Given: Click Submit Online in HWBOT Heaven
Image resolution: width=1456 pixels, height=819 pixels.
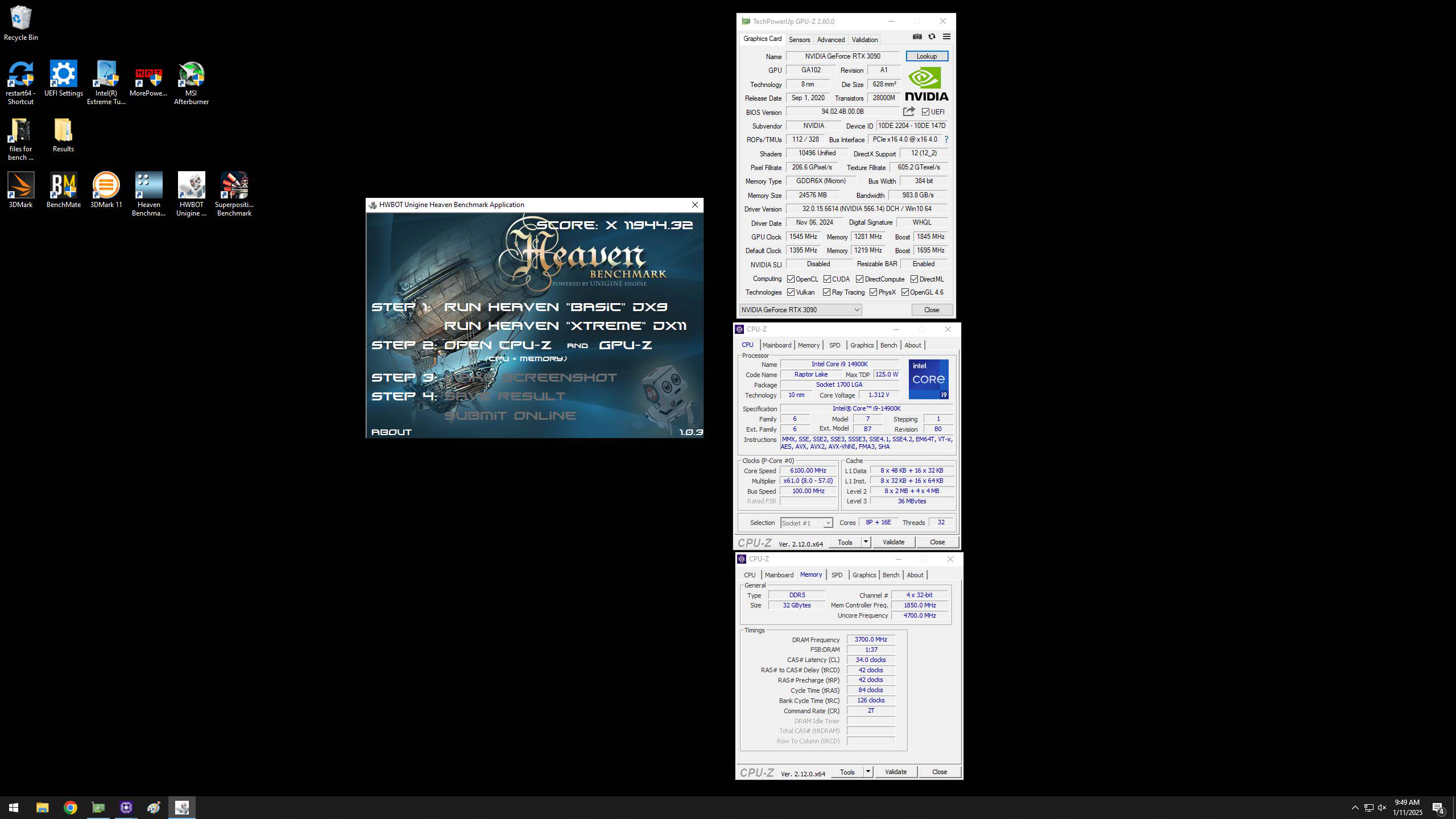Looking at the screenshot, I should coord(510,416).
